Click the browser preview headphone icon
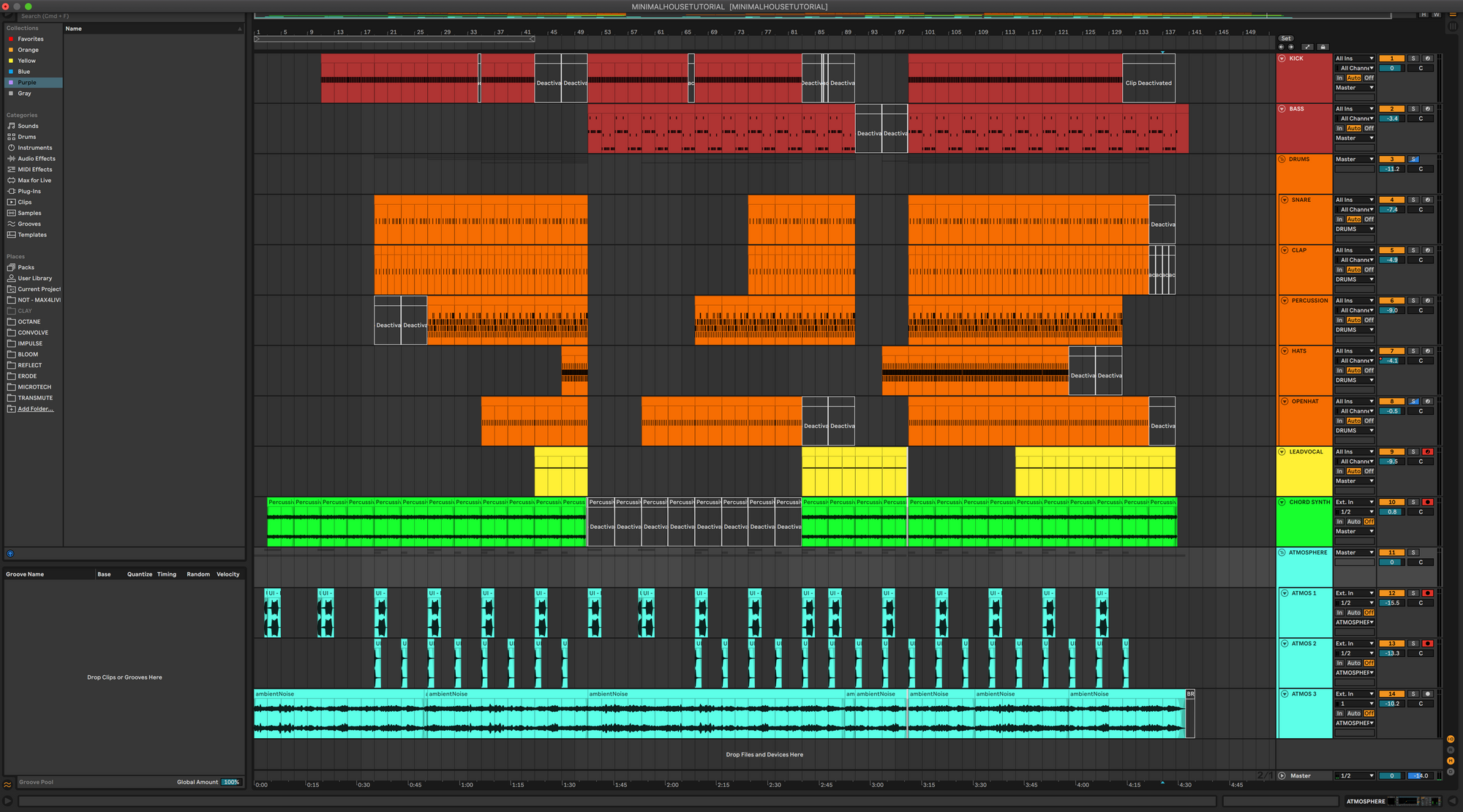This screenshot has width=1463, height=812. point(10,554)
